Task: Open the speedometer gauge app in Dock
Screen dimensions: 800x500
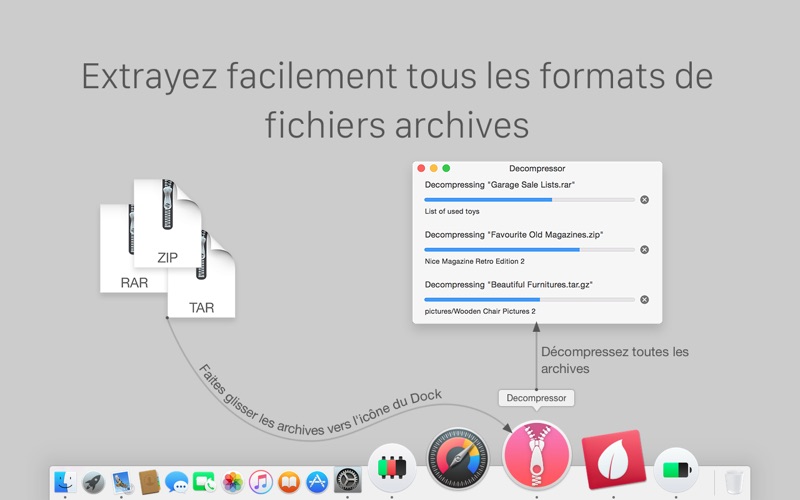Action: click(458, 459)
